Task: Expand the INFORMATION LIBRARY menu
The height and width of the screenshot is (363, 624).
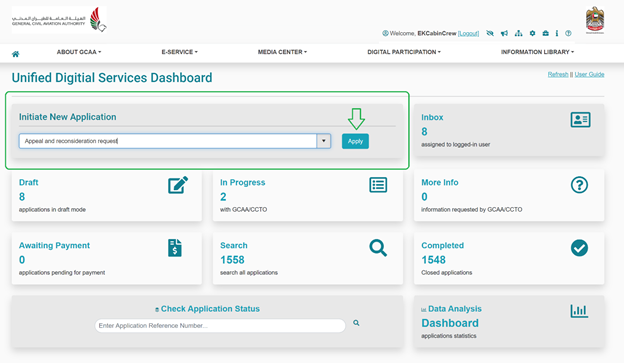Action: tap(537, 52)
